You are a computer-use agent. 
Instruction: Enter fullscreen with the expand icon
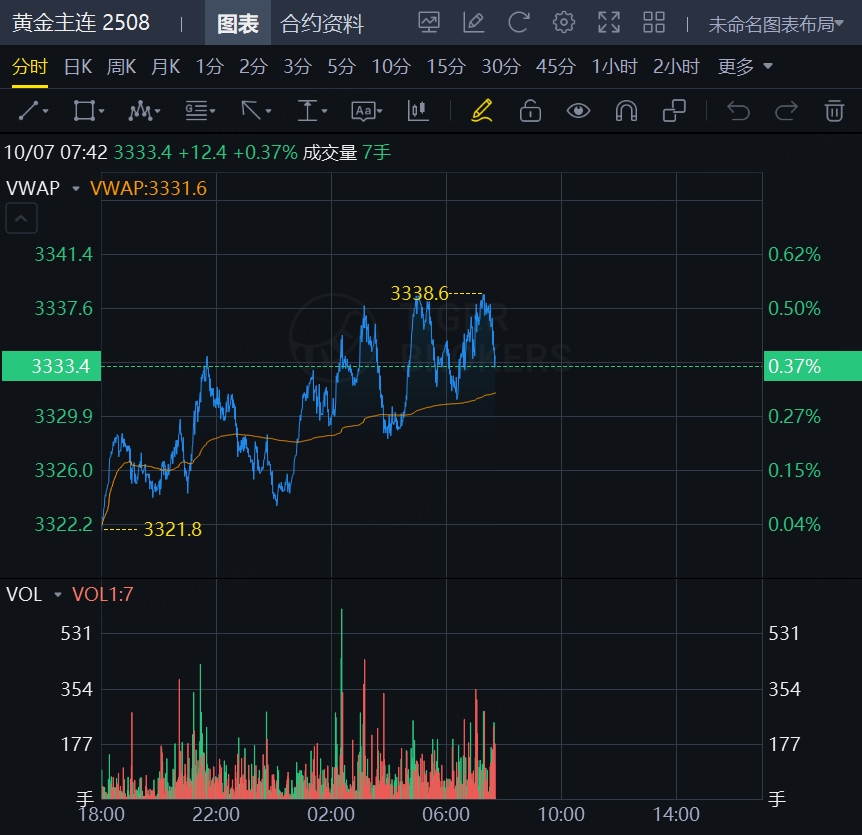coord(608,23)
